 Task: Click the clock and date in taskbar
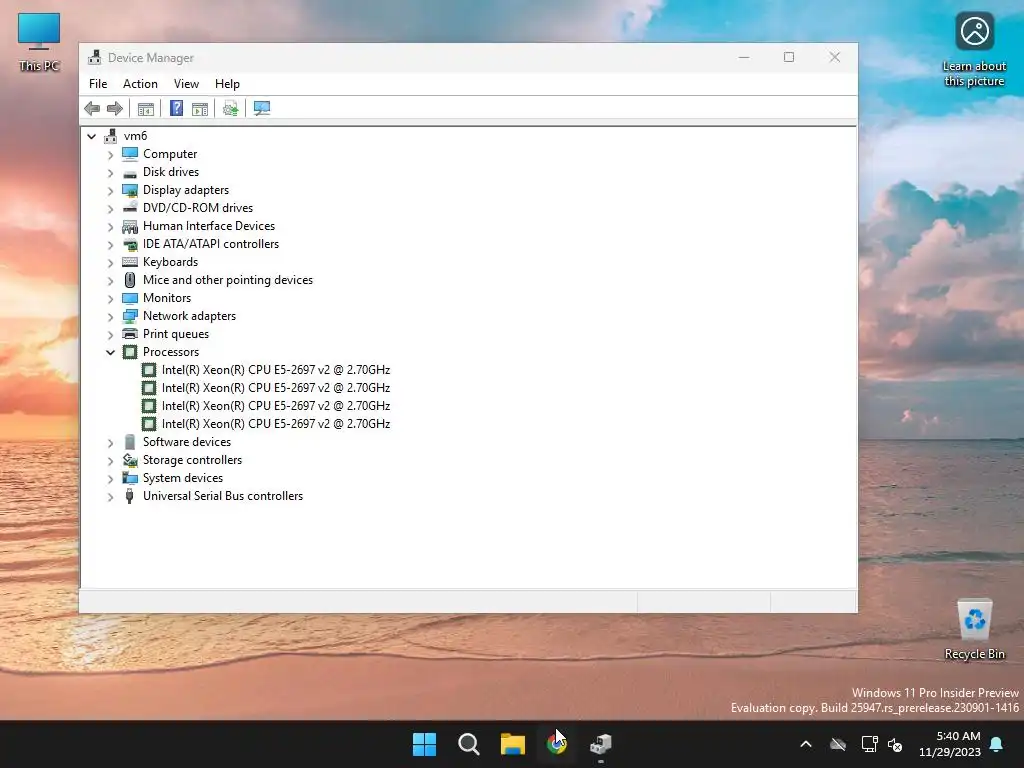click(950, 744)
